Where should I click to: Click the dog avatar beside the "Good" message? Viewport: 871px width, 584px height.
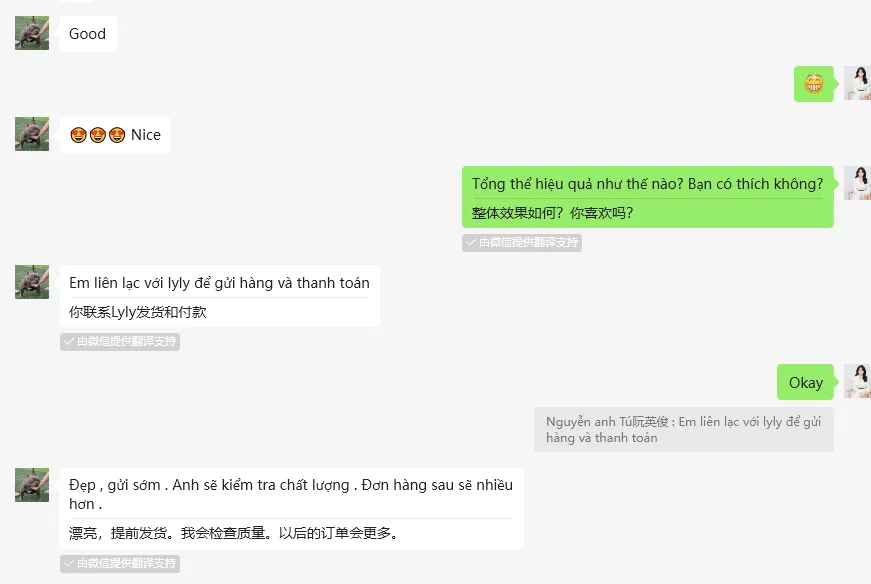click(x=32, y=33)
